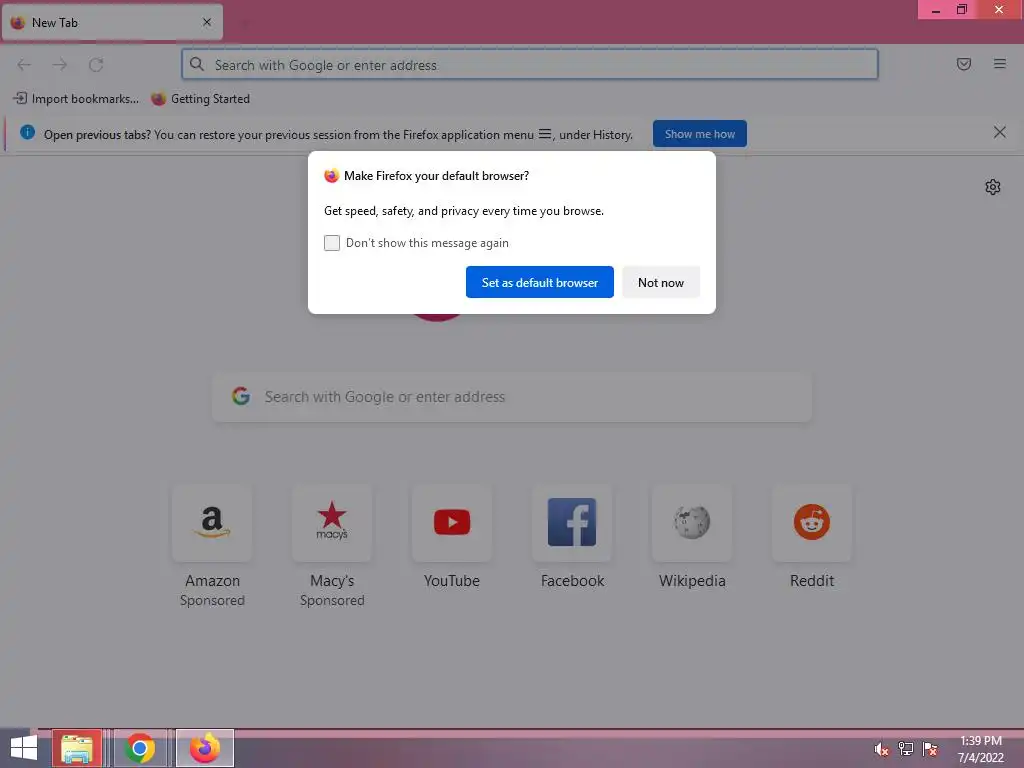Open Action Center flag tray icon
The image size is (1024, 768).
930,749
